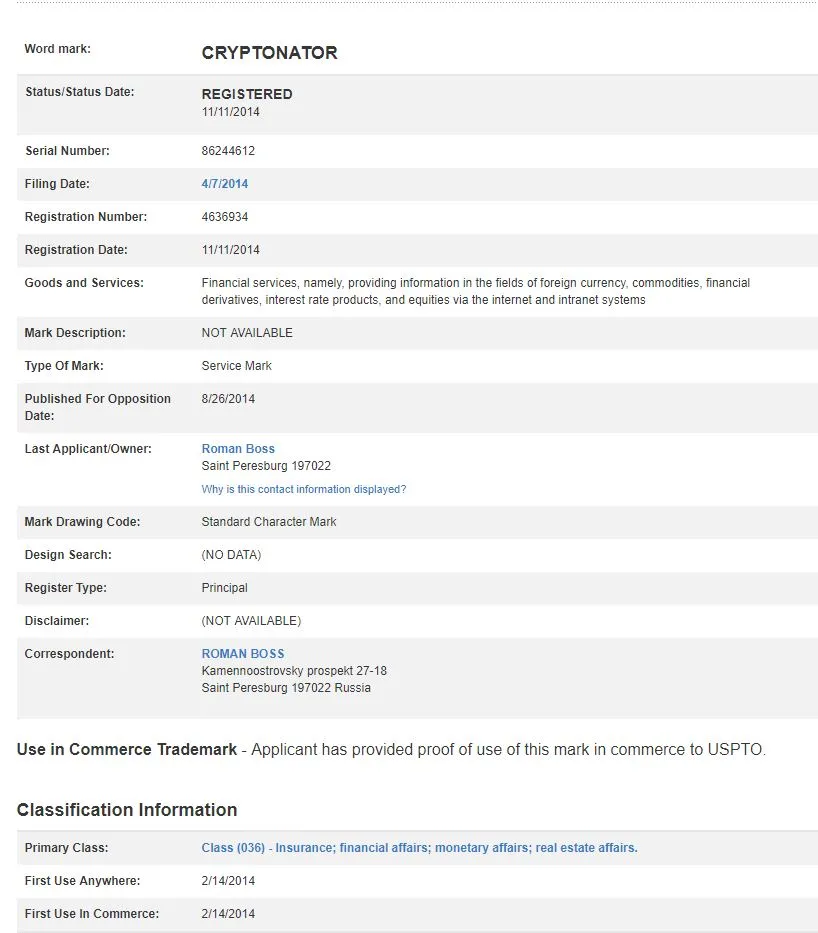Open the Class (036) Insurance classification link

pyautogui.click(x=419, y=847)
